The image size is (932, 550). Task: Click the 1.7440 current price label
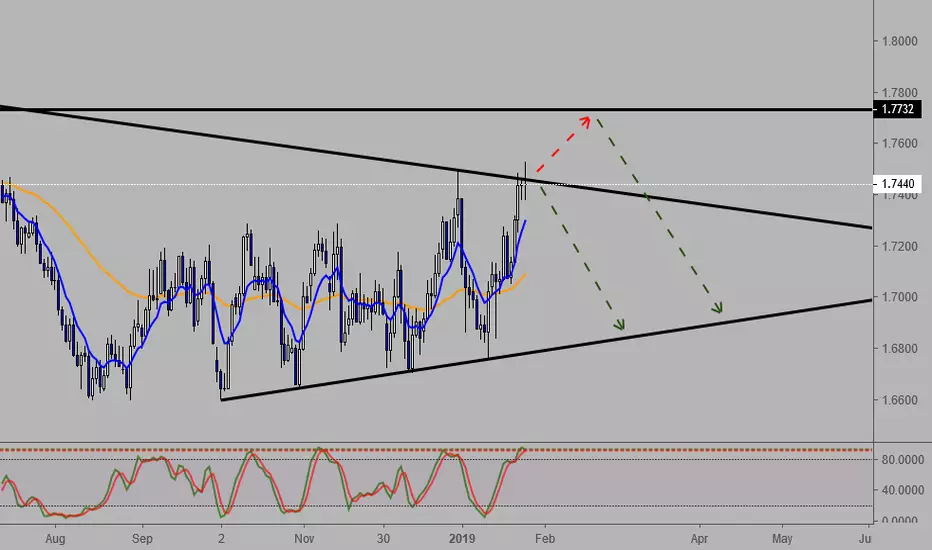pos(898,184)
